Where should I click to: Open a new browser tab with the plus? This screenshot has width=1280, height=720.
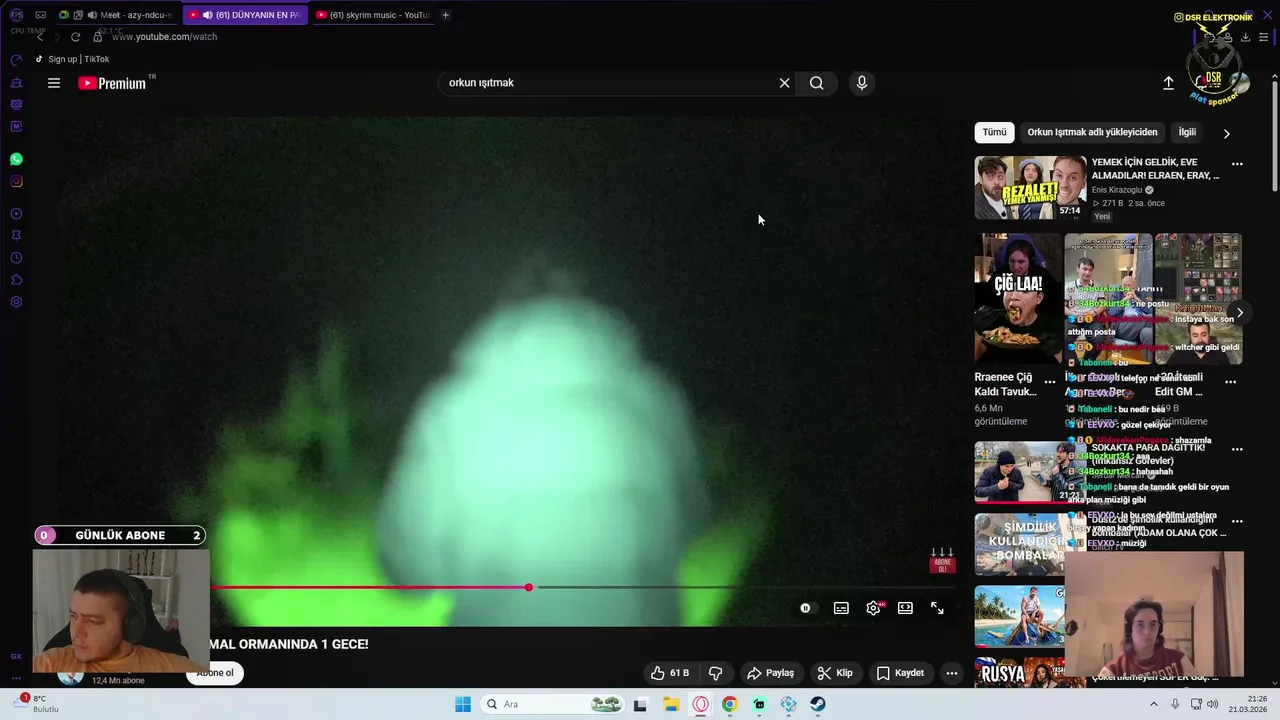point(446,15)
